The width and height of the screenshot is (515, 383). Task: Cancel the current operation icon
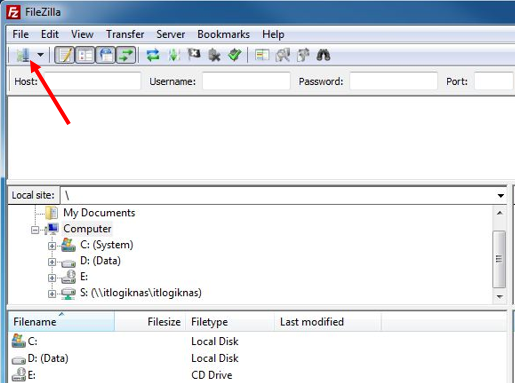coord(194,54)
